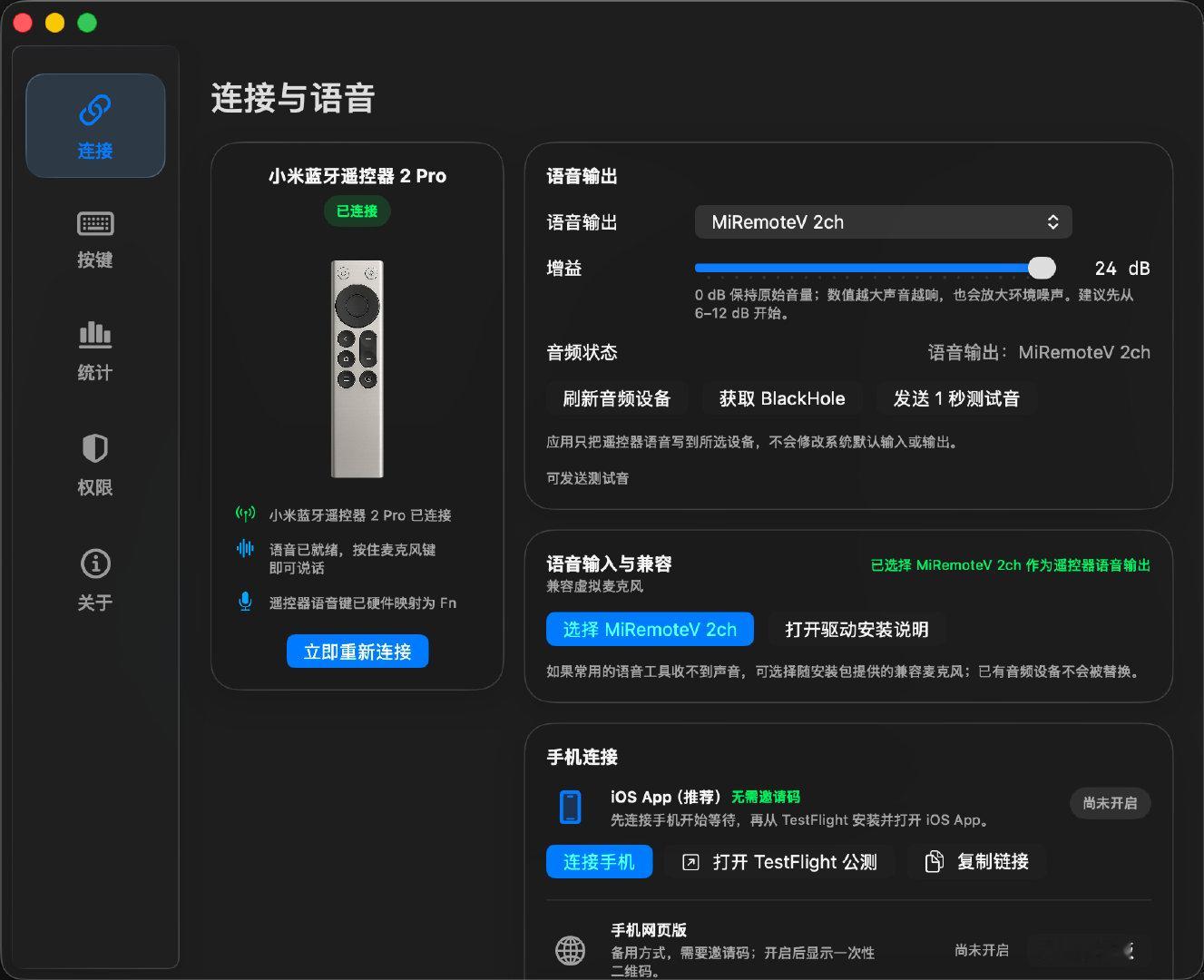Click the green 已选择 MiRemoteV 2ch 作为遥控器语音输出 text
Image resolution: width=1204 pixels, height=980 pixels.
(x=1011, y=565)
